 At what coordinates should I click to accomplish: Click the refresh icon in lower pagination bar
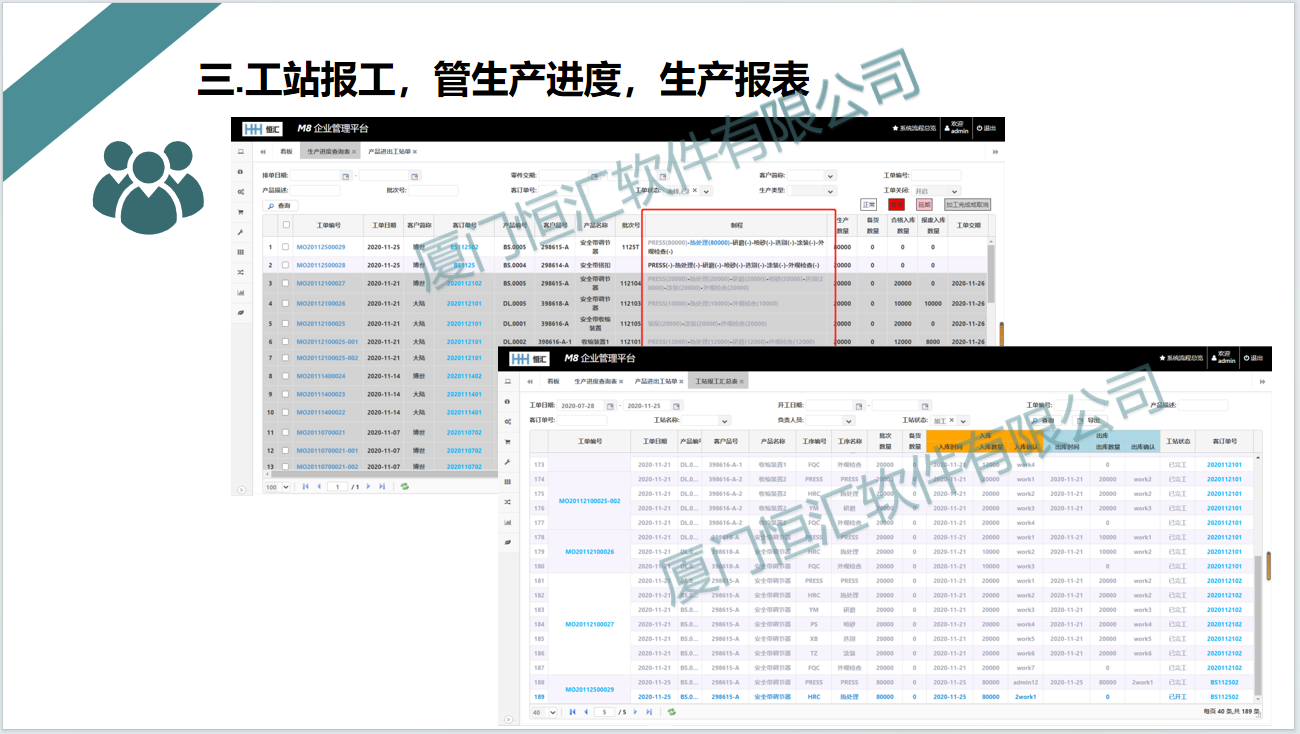tap(672, 712)
